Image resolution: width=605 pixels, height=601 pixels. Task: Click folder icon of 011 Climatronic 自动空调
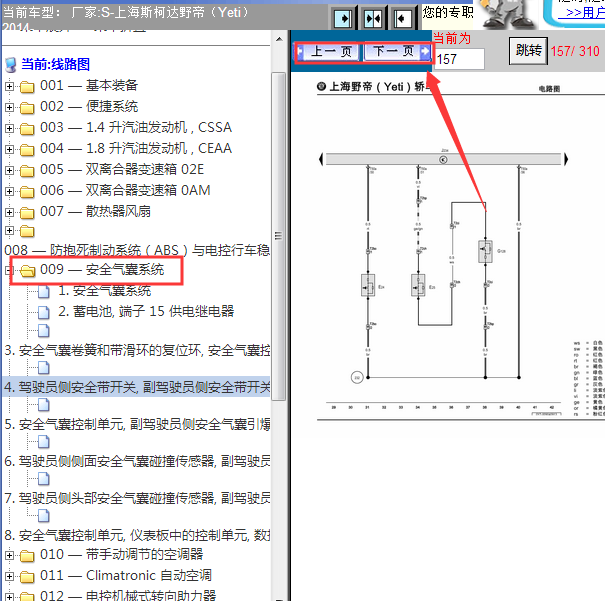pos(27,577)
